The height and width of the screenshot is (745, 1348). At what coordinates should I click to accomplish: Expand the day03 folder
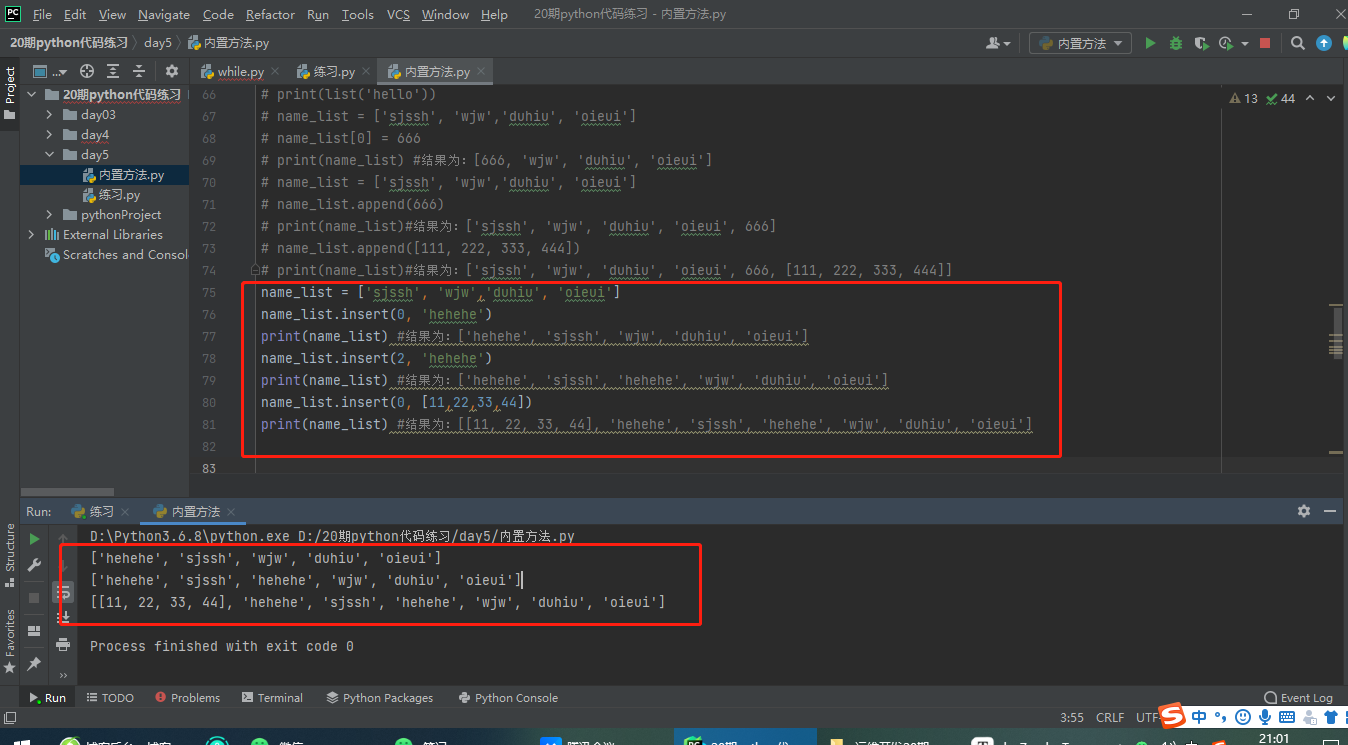(49, 115)
